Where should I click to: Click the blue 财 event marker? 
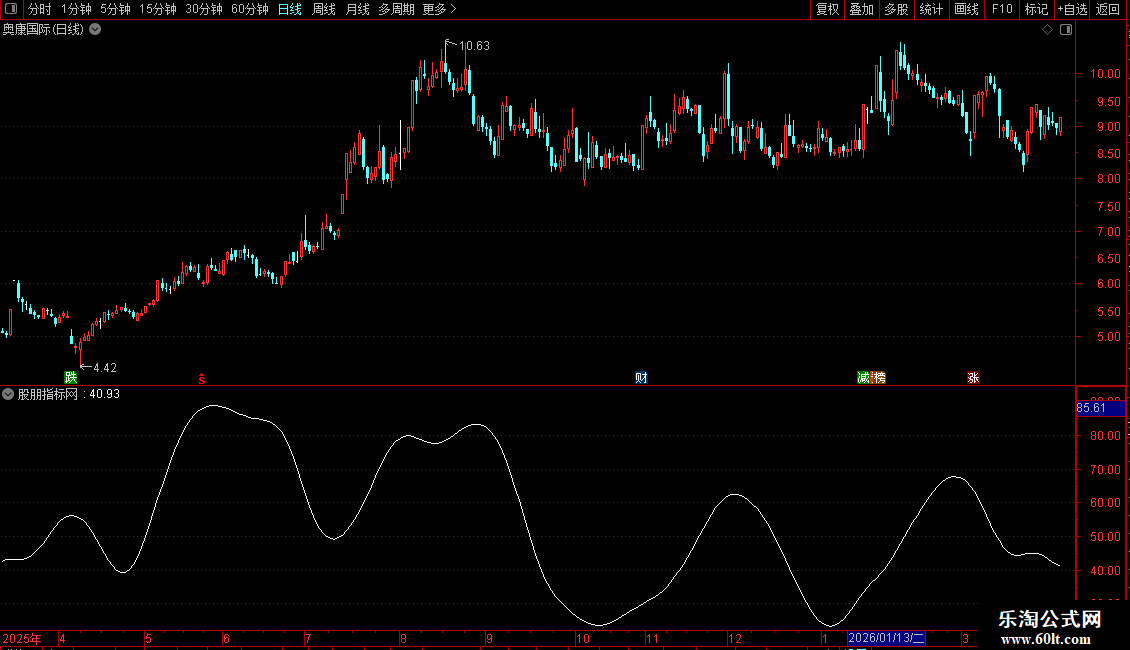641,378
